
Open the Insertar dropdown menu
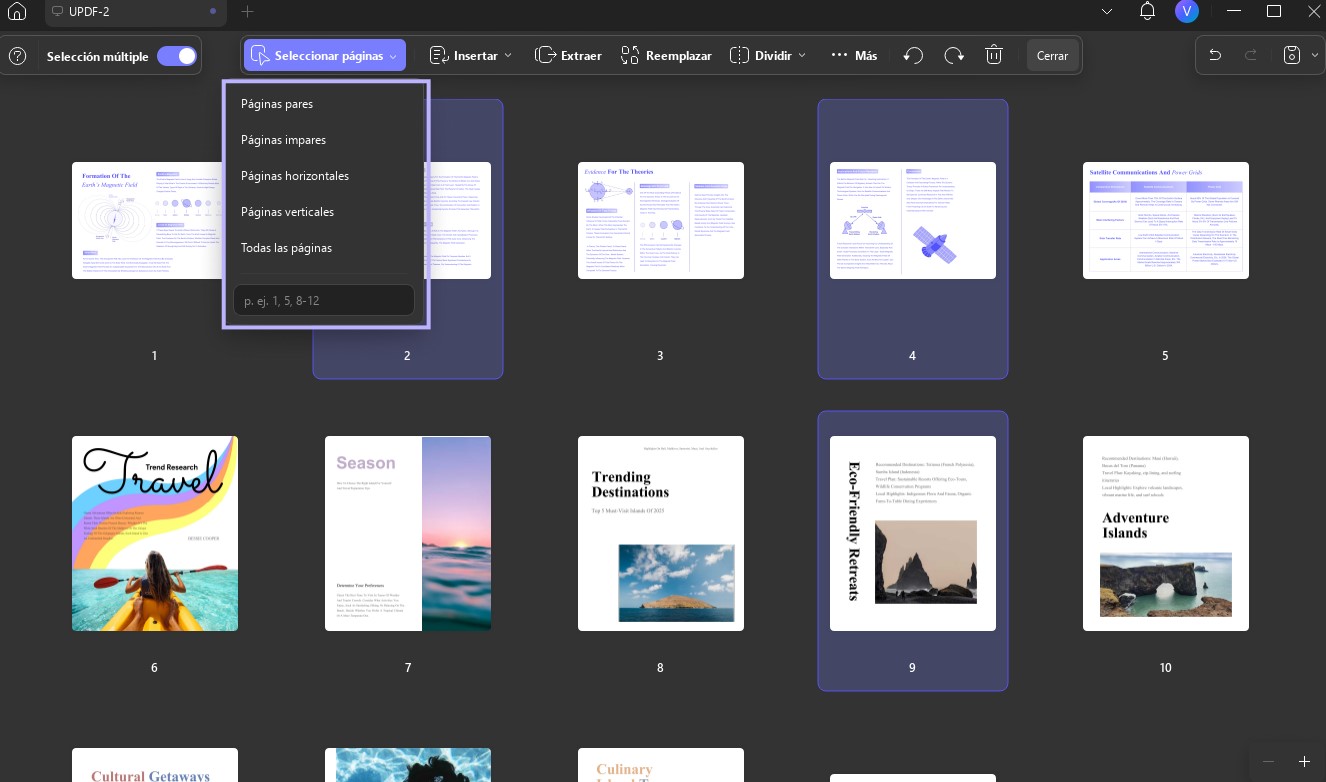(471, 56)
